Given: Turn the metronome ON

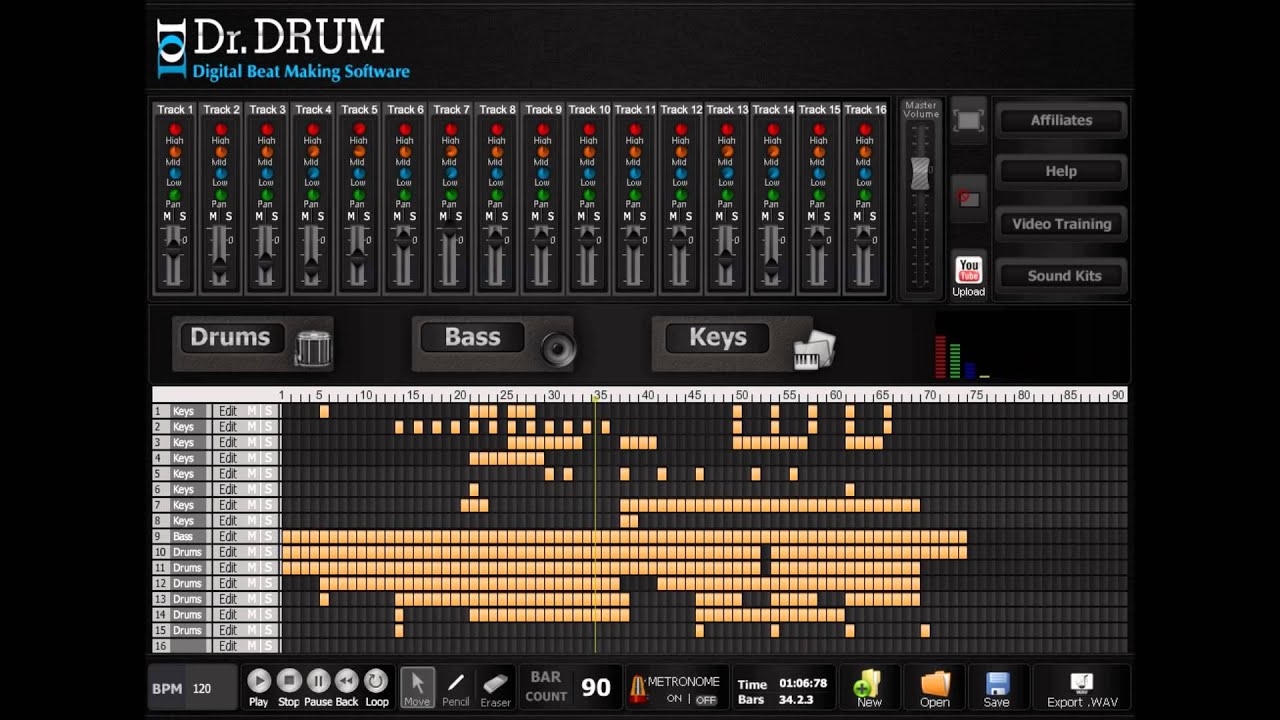Looking at the screenshot, I should tap(674, 699).
